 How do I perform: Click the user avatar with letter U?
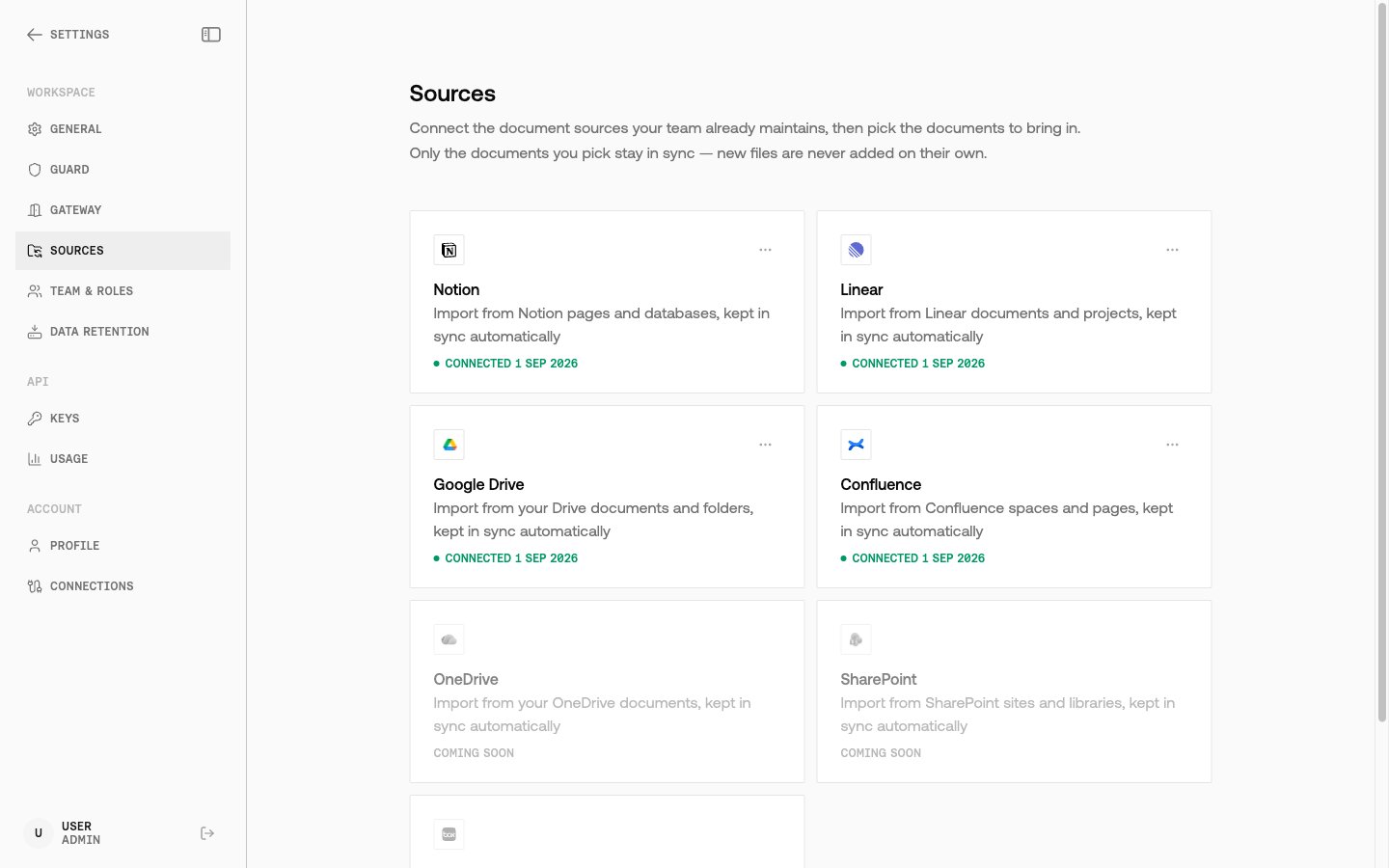39,833
